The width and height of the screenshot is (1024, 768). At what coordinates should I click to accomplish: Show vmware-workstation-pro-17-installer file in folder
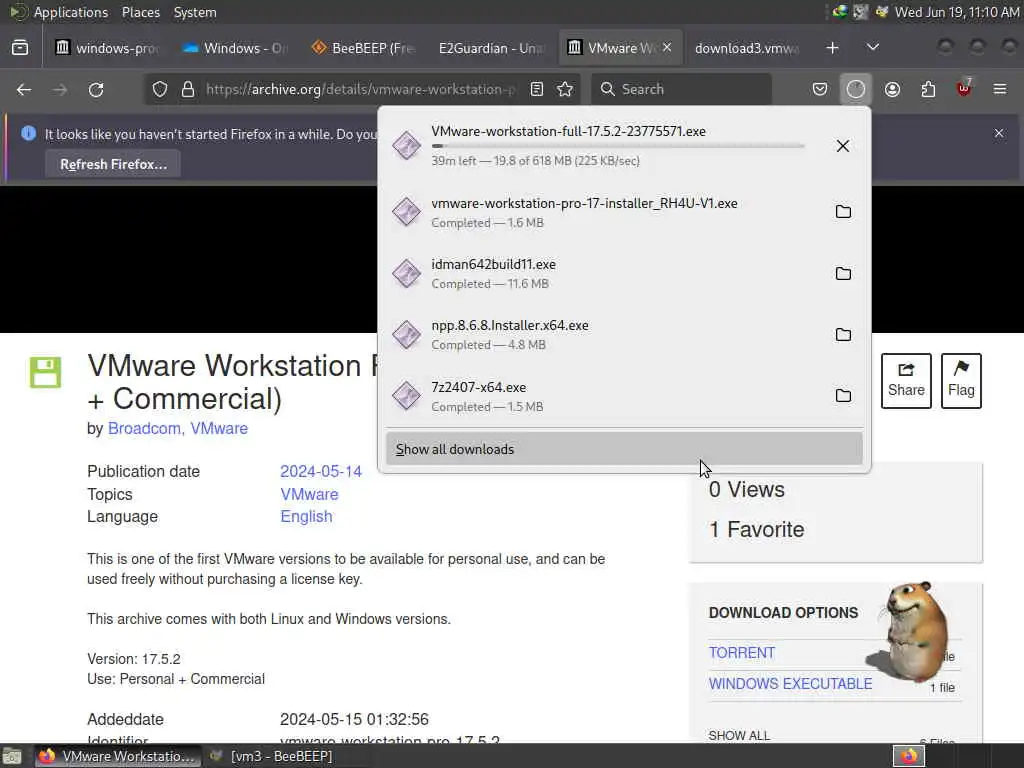pyautogui.click(x=843, y=212)
